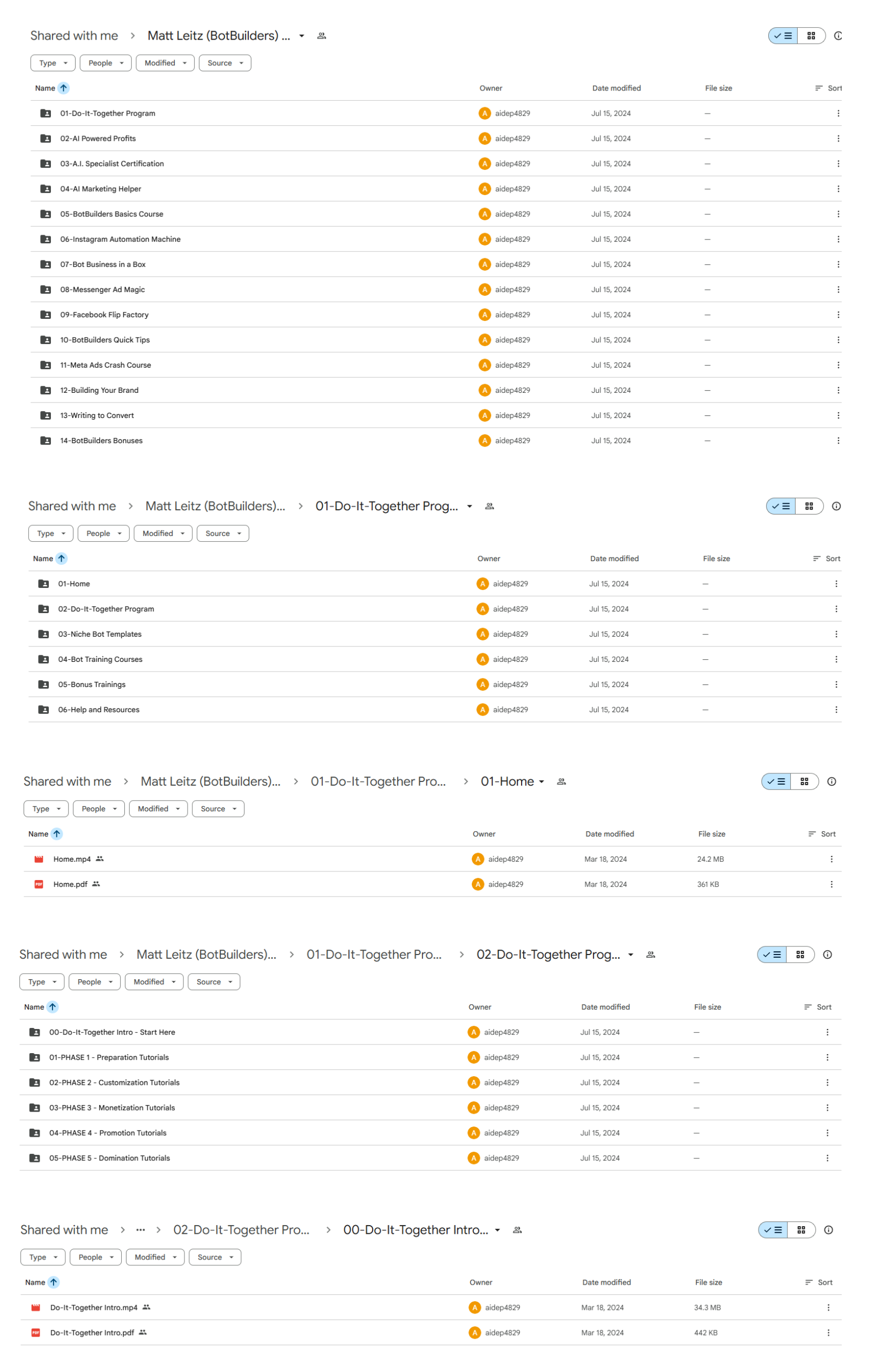Click Sort button in 02-Do-It-Together Program listing
Viewport: 869px width, 1372px height.
point(817,1007)
